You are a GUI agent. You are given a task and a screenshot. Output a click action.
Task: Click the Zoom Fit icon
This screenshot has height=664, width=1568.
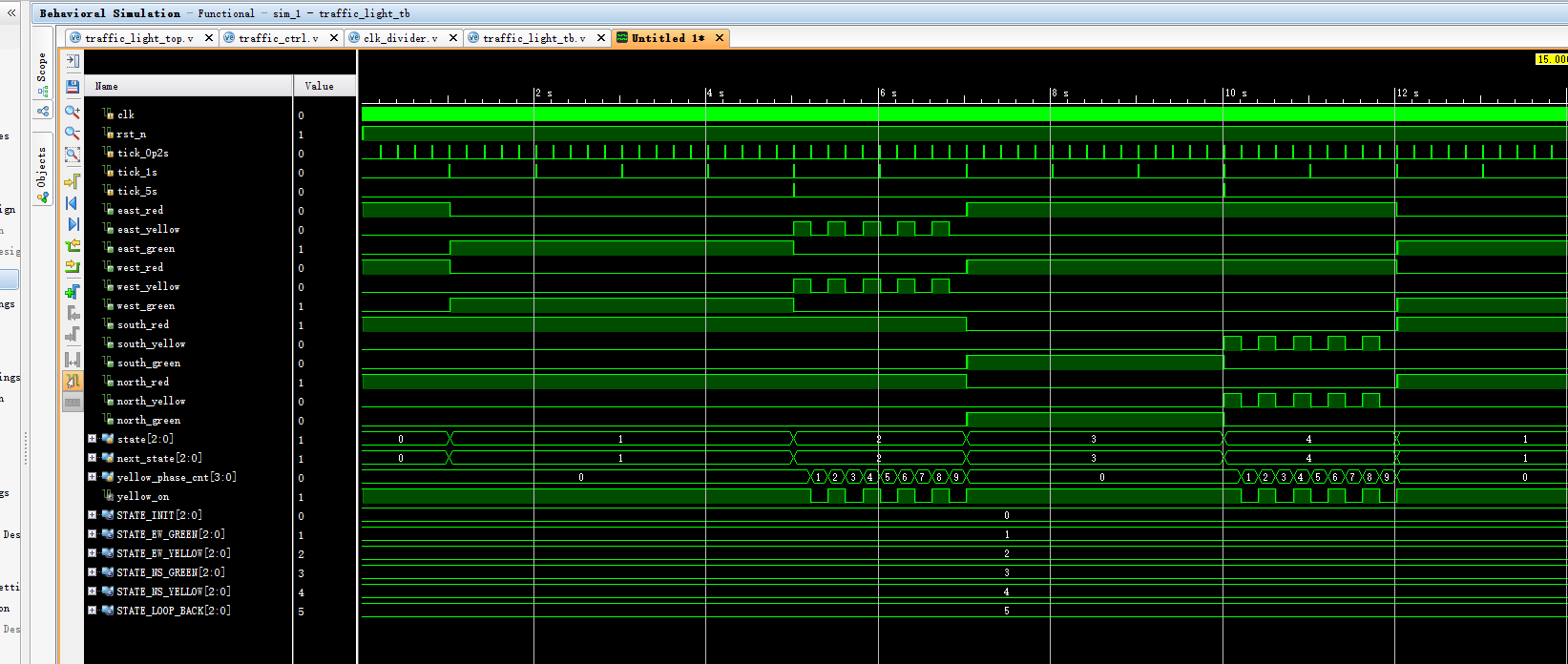(73, 156)
